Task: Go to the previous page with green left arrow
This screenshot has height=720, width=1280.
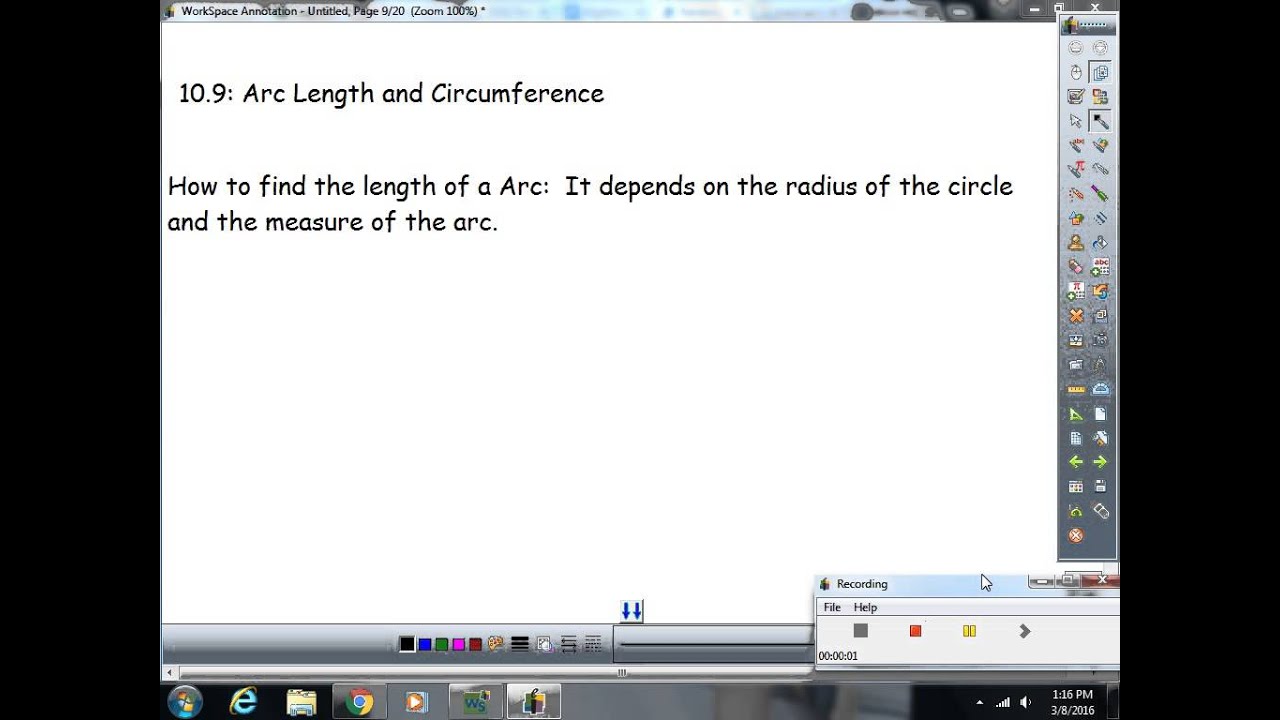Action: coord(1076,462)
